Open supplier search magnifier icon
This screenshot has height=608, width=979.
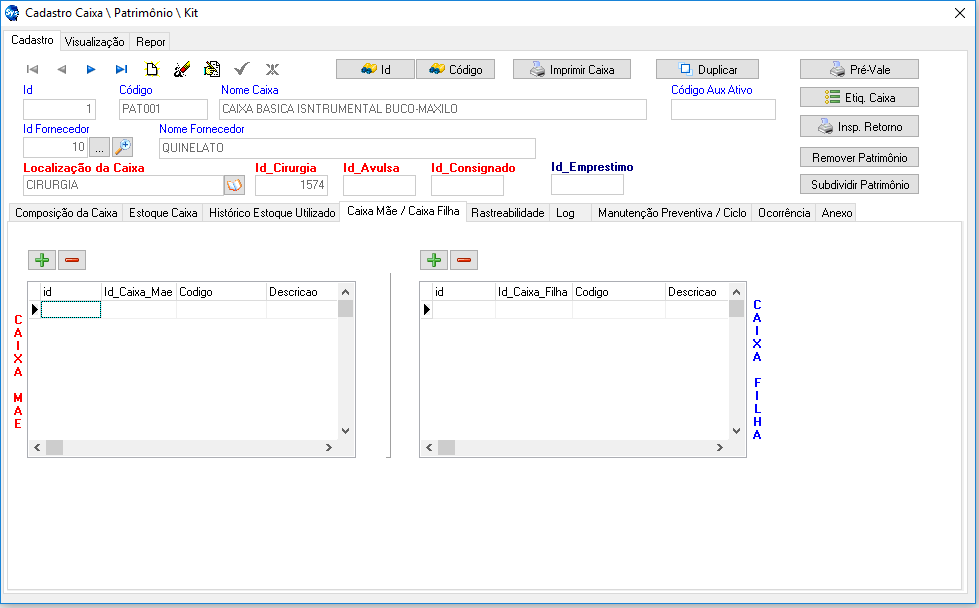(x=122, y=148)
